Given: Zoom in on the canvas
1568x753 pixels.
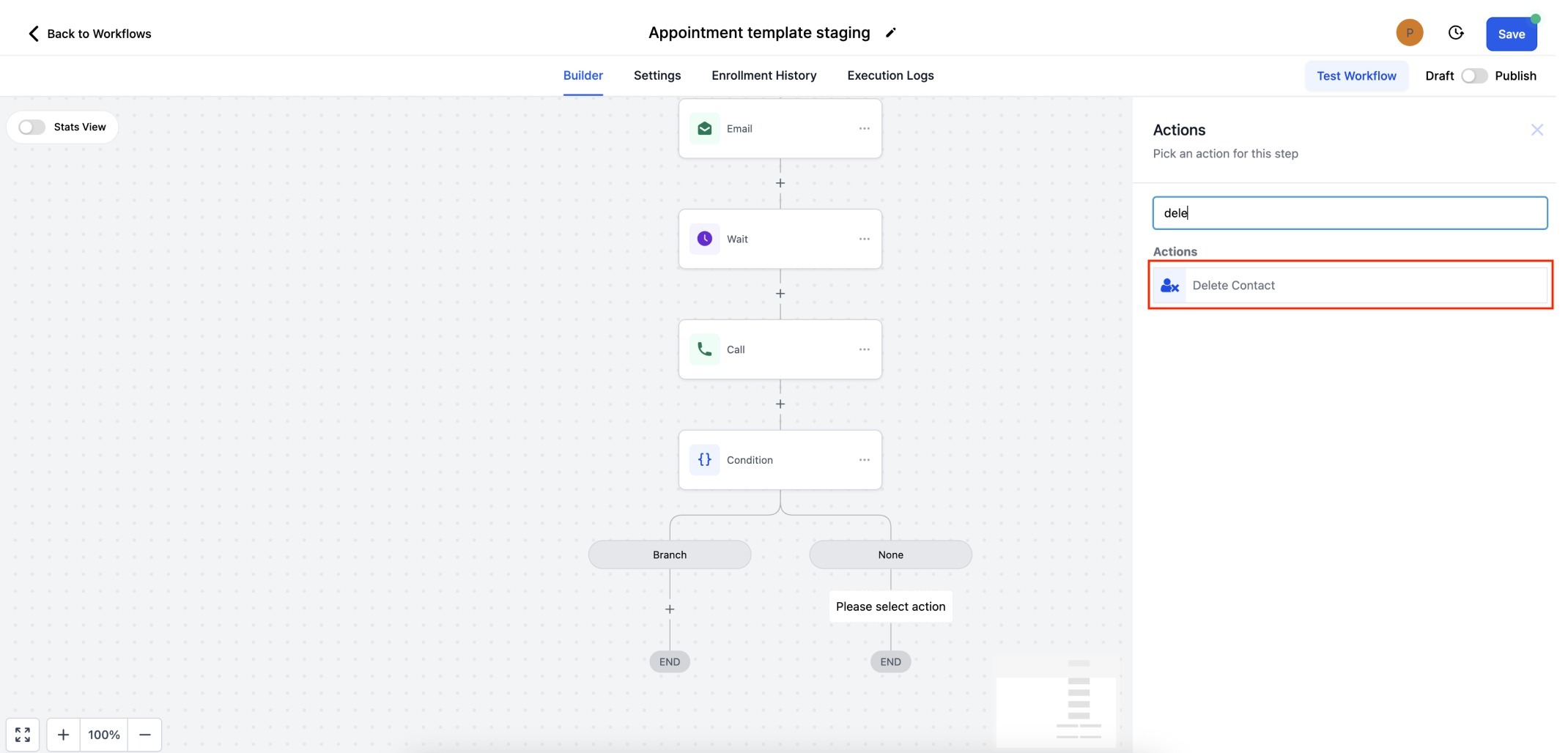Looking at the screenshot, I should [x=63, y=735].
